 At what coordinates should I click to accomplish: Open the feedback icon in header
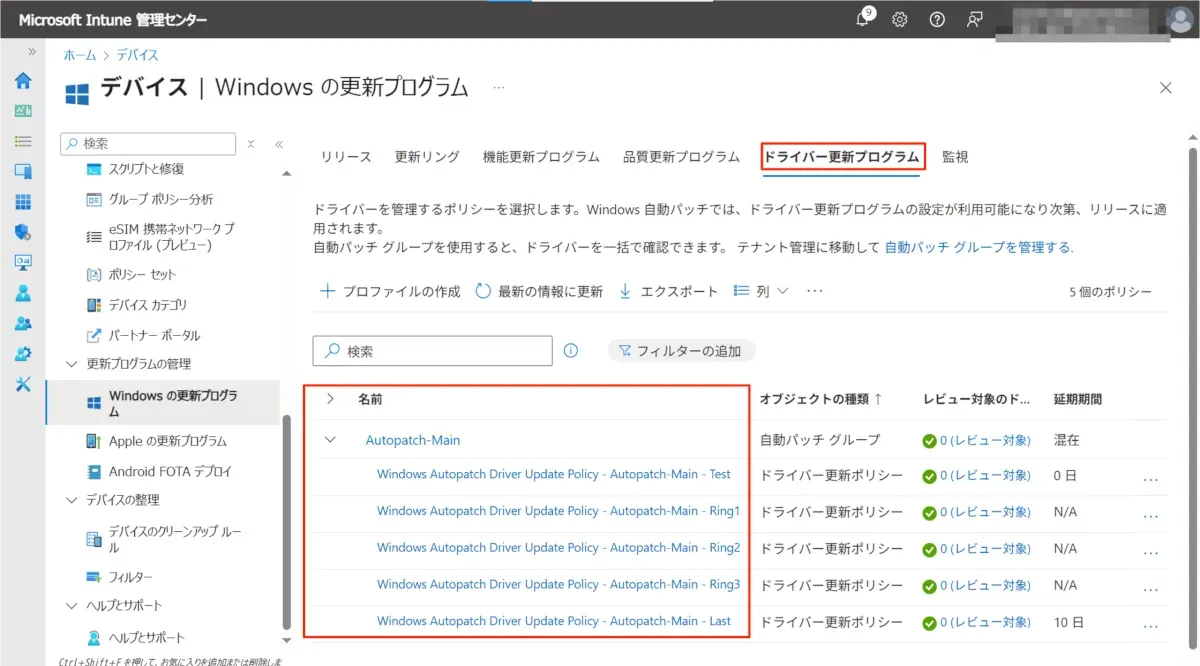pyautogui.click(x=974, y=19)
